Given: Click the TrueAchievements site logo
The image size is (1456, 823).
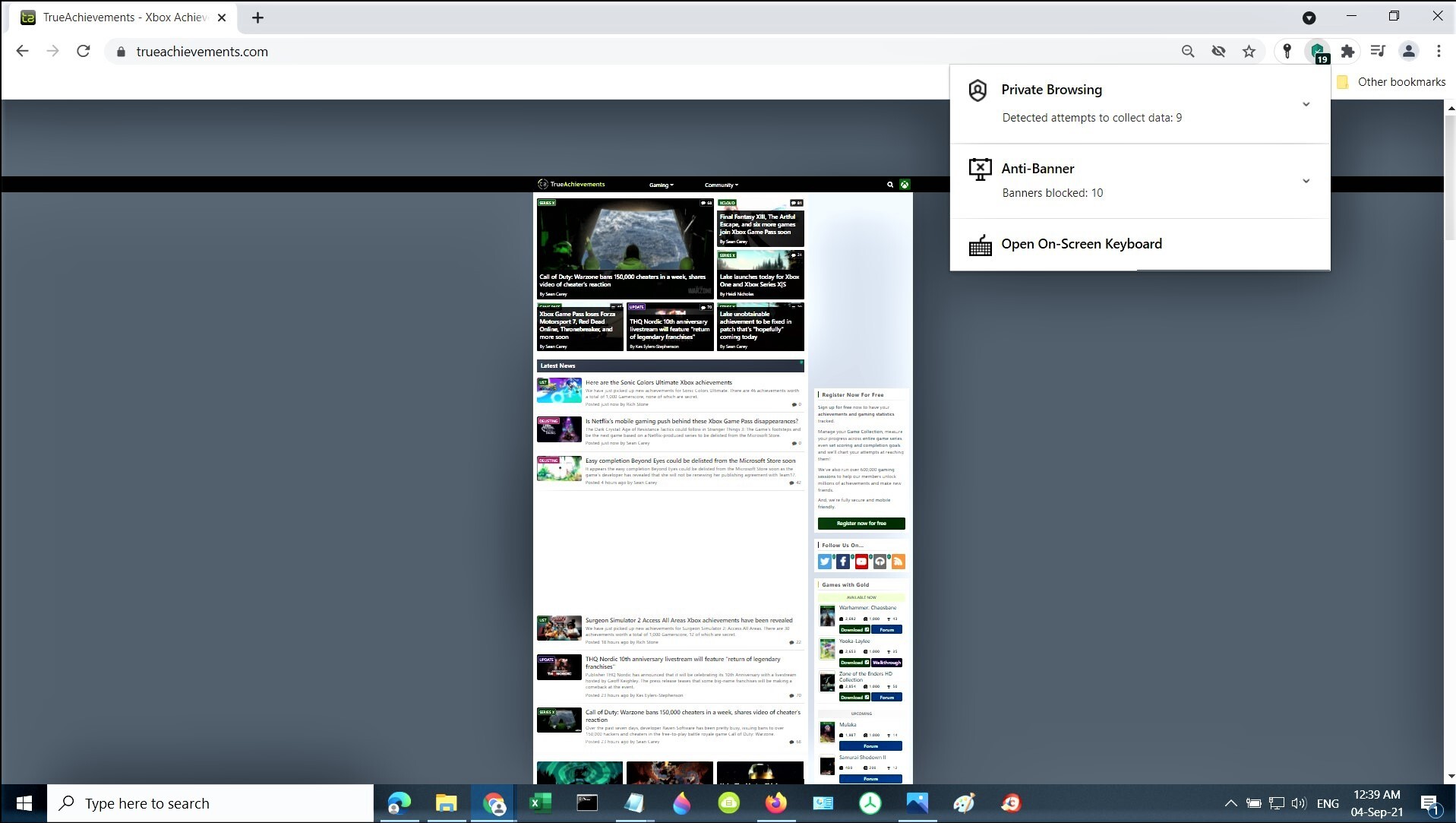Looking at the screenshot, I should (571, 184).
